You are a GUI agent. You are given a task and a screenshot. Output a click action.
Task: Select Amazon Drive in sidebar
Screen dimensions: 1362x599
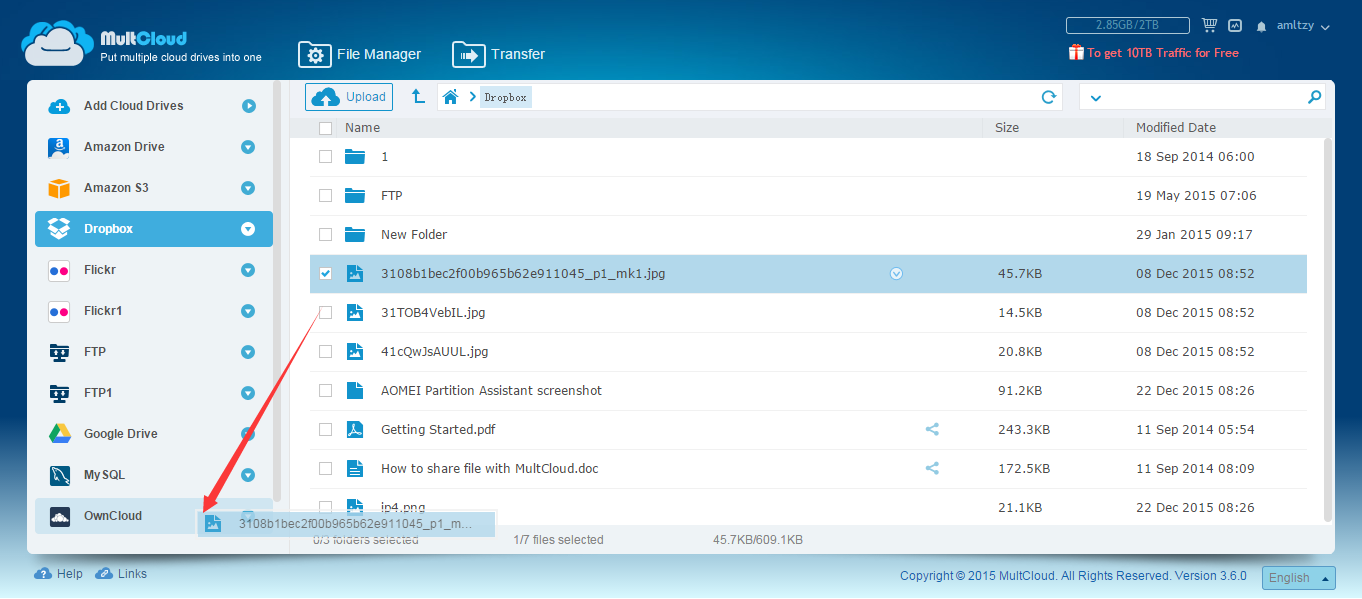(154, 147)
